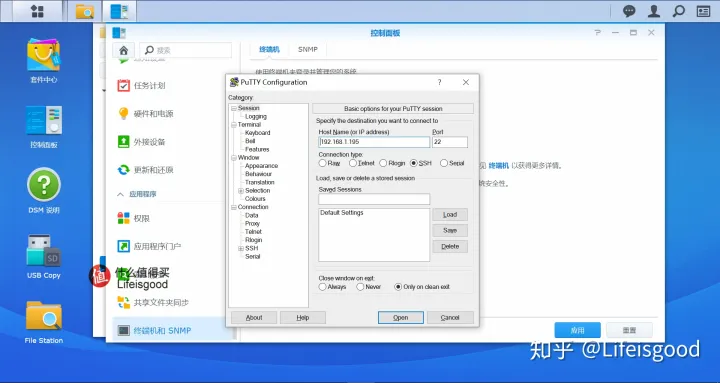Viewport: 720px width, 383px height.
Task: Open the notifications chat bubble icon
Action: tap(629, 11)
